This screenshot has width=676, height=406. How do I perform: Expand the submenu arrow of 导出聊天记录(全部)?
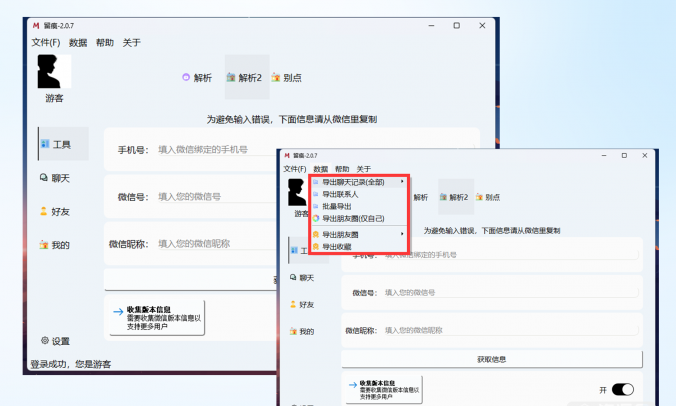(402, 181)
